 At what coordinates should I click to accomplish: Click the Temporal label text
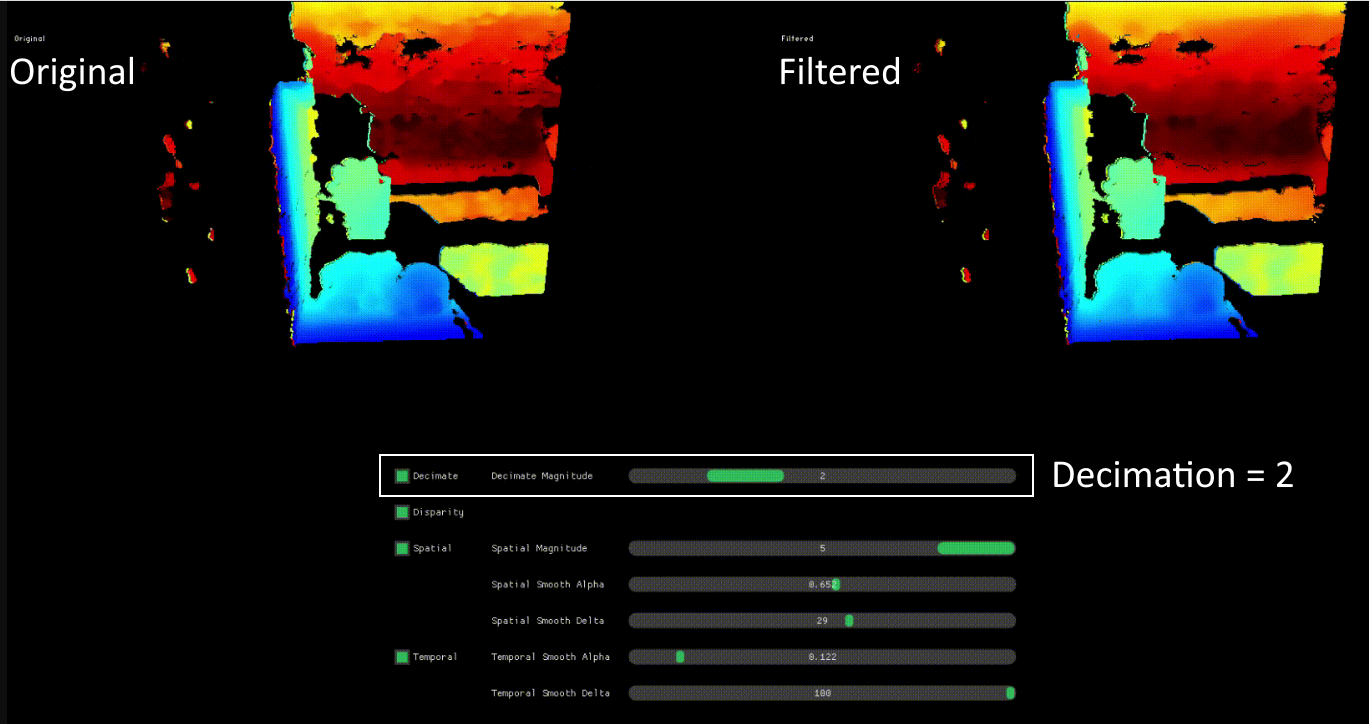tap(434, 657)
